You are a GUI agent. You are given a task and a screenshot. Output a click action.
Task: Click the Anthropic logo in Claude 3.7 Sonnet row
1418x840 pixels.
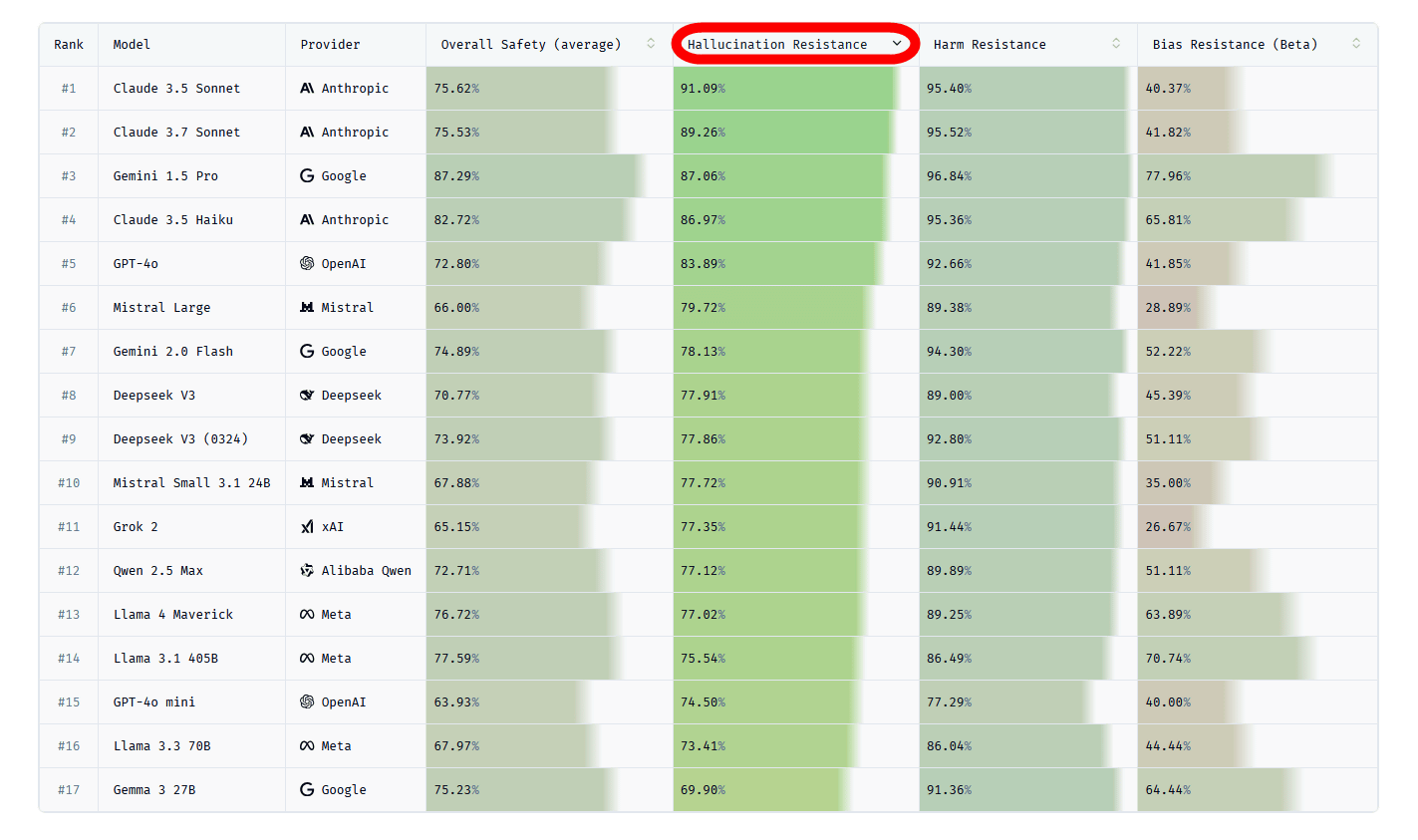coord(307,133)
